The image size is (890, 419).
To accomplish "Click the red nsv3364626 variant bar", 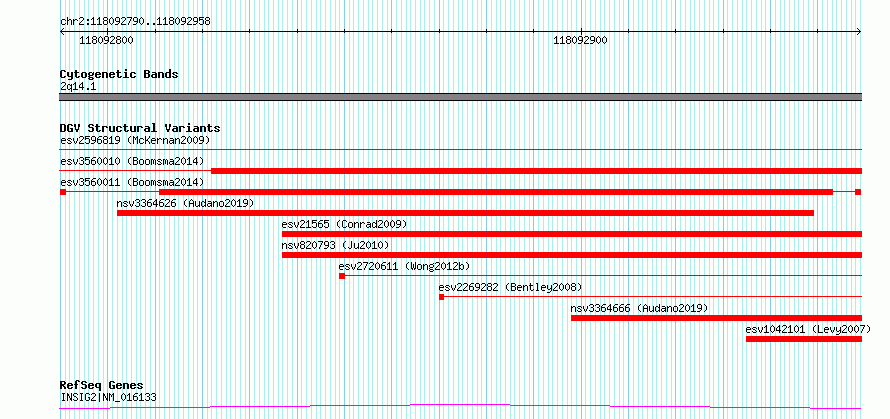I will (x=465, y=213).
